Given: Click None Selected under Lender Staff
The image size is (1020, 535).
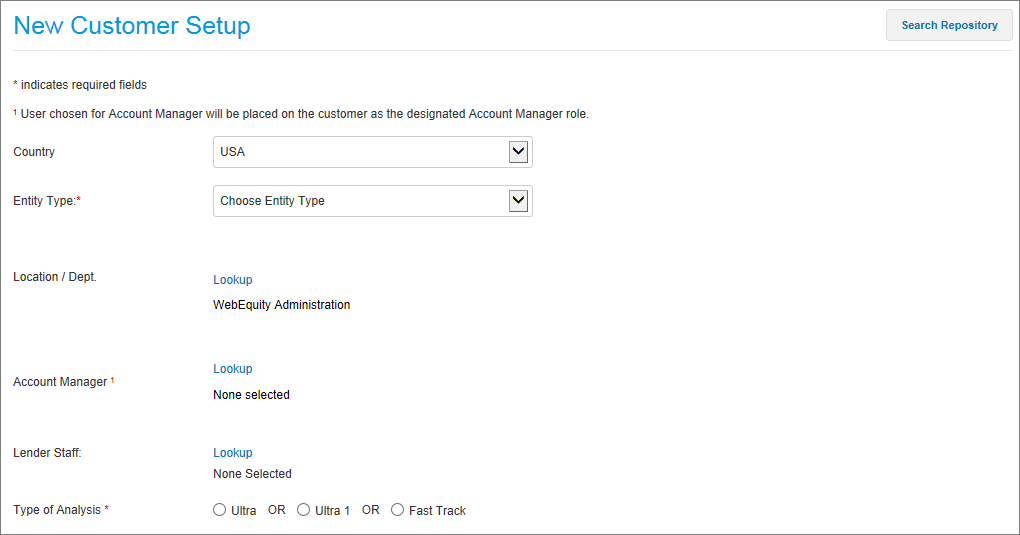Looking at the screenshot, I should (252, 474).
